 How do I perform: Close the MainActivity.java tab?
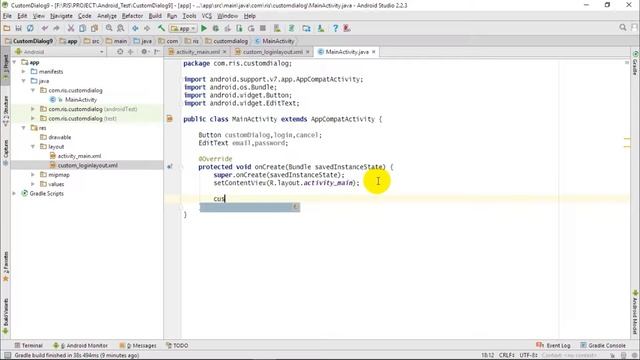click(373, 52)
